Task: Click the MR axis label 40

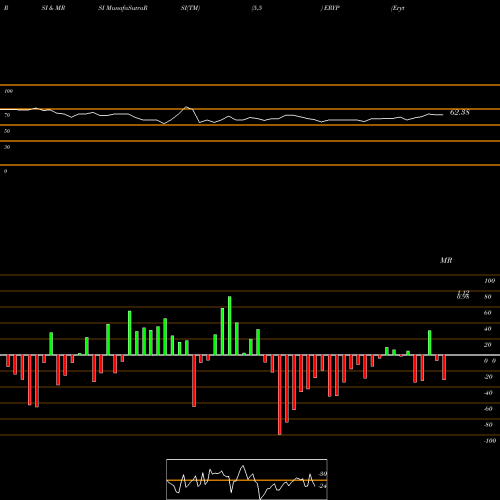Action: (488, 329)
